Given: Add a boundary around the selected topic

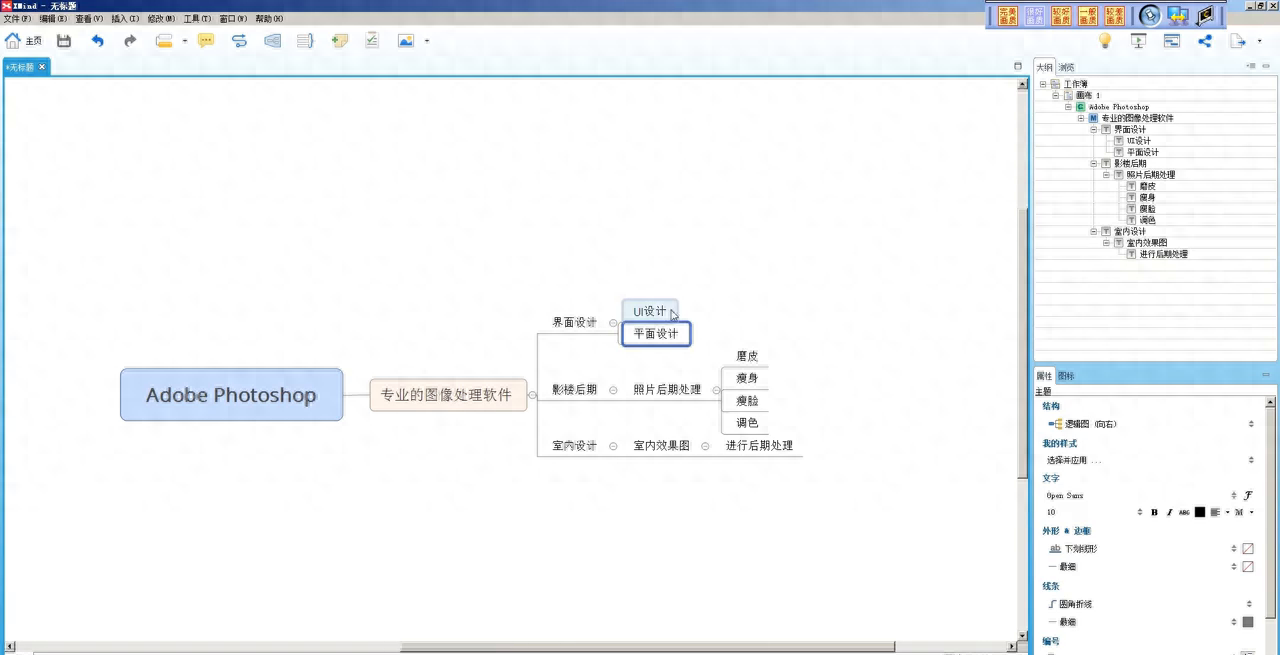Looking at the screenshot, I should [272, 41].
